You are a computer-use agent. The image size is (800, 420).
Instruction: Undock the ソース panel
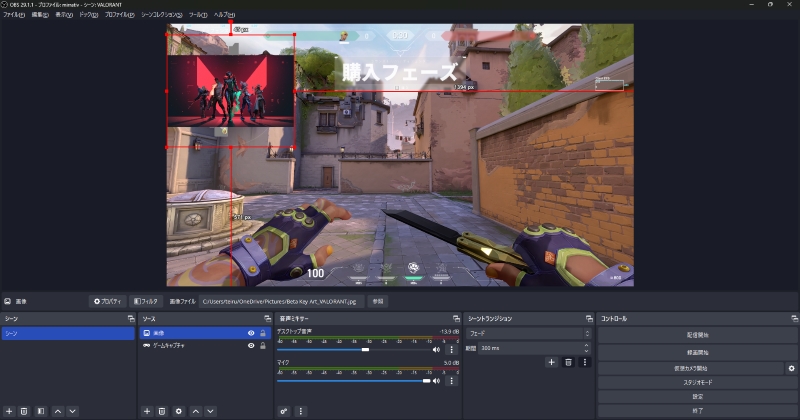click(267, 318)
